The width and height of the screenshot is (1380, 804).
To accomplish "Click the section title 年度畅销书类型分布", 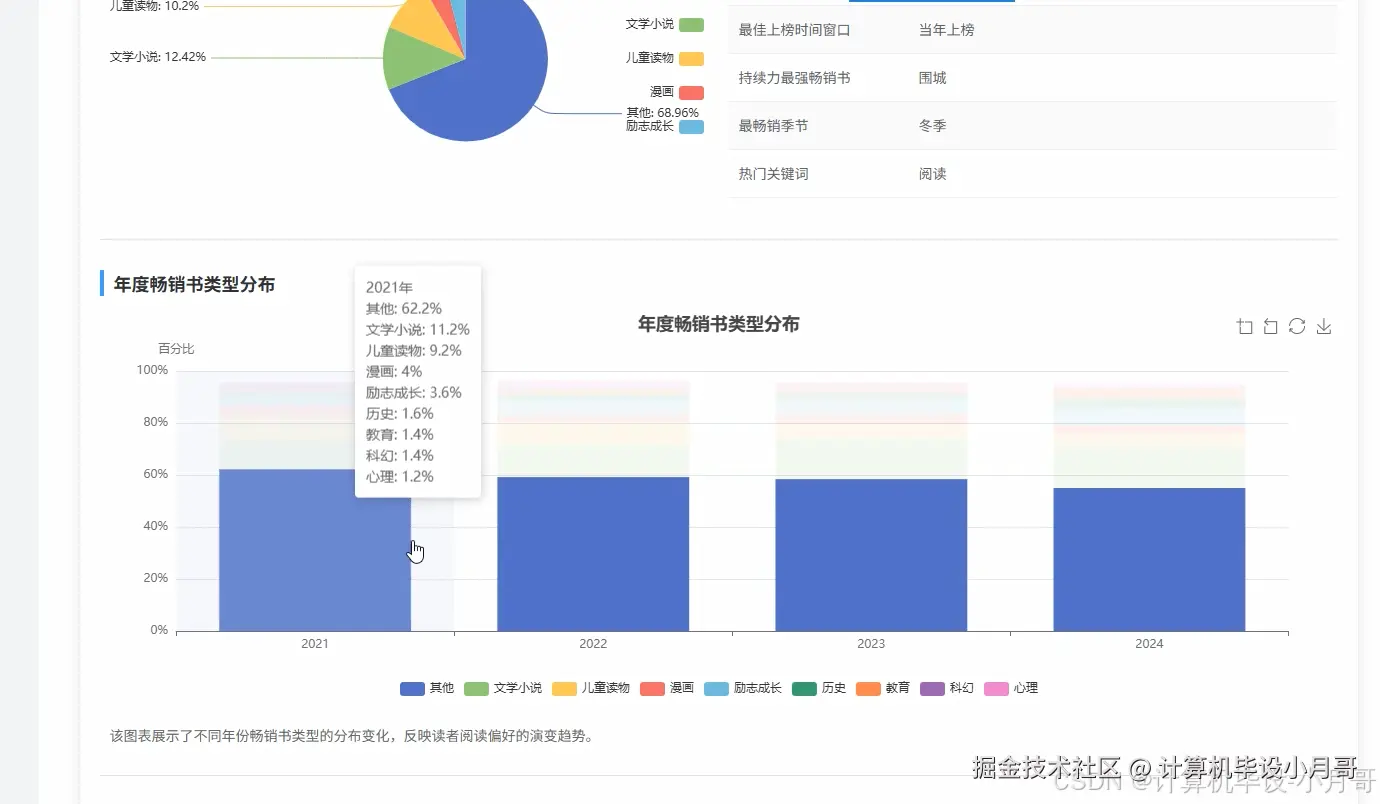I will [194, 284].
